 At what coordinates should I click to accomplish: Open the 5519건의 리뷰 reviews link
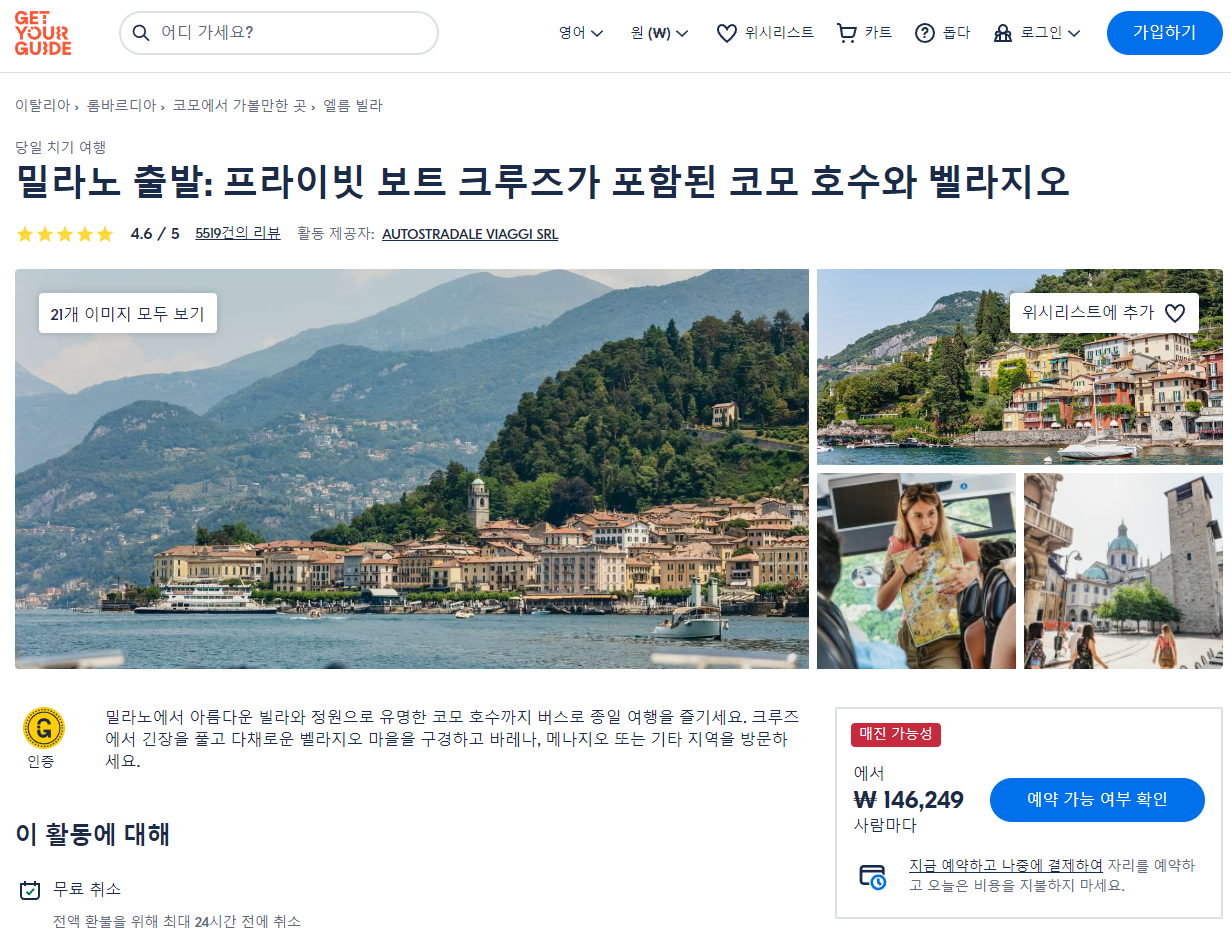(x=238, y=234)
